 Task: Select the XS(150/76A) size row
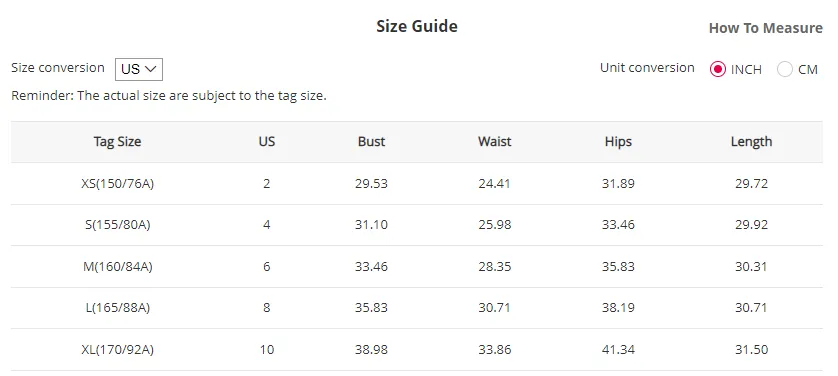pyautogui.click(x=417, y=184)
